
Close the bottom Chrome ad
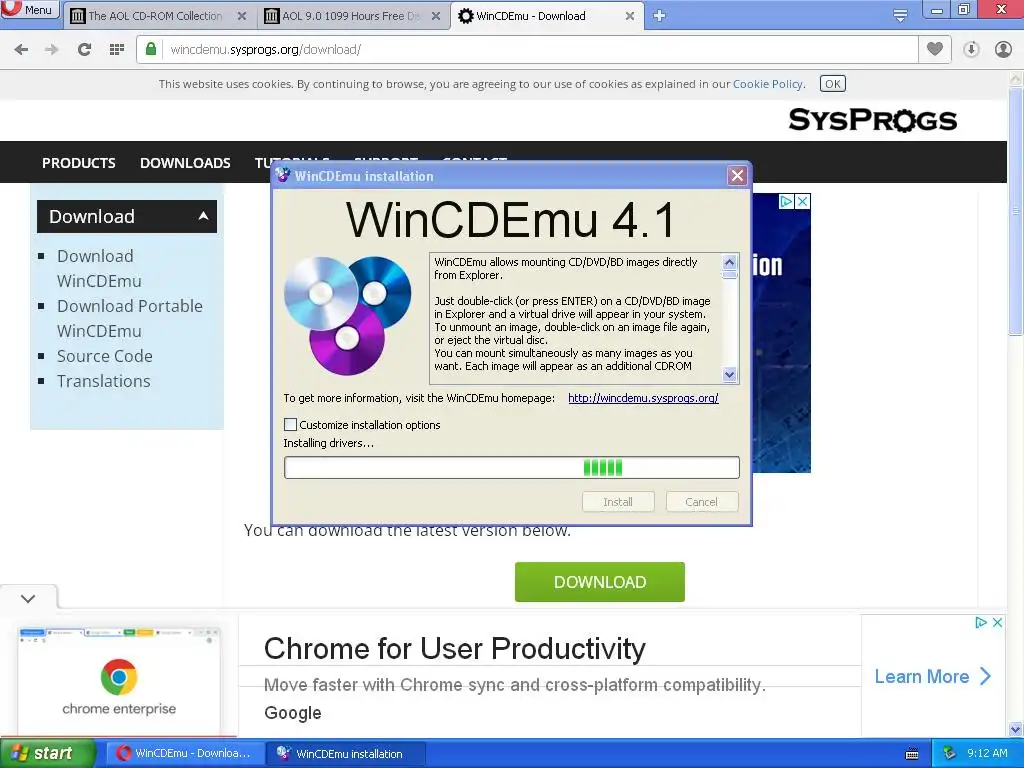click(x=997, y=622)
